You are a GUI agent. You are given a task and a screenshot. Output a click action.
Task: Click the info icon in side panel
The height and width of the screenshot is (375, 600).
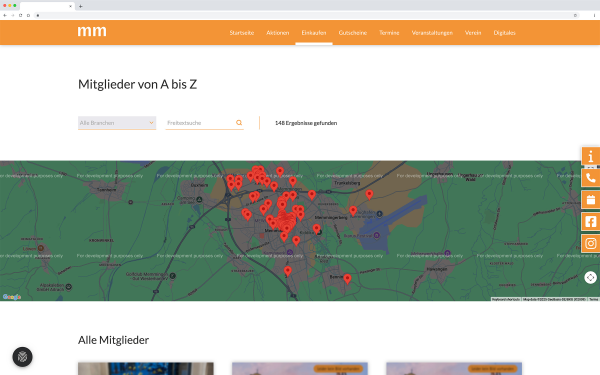pyautogui.click(x=591, y=156)
